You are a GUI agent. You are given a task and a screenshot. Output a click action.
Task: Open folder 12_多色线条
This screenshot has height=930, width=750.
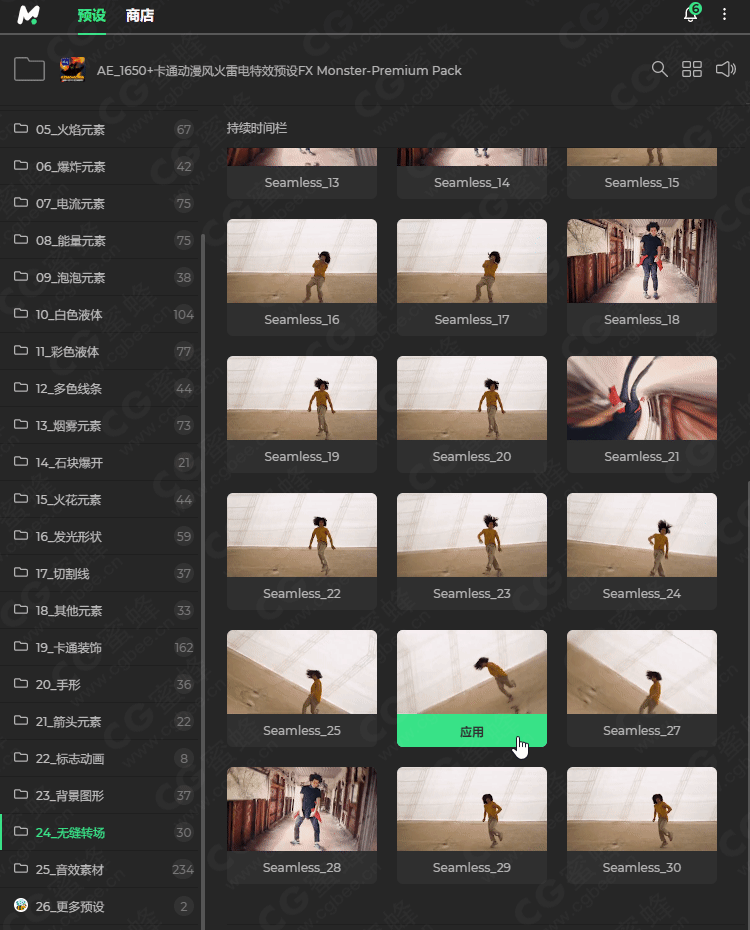[x=100, y=388]
